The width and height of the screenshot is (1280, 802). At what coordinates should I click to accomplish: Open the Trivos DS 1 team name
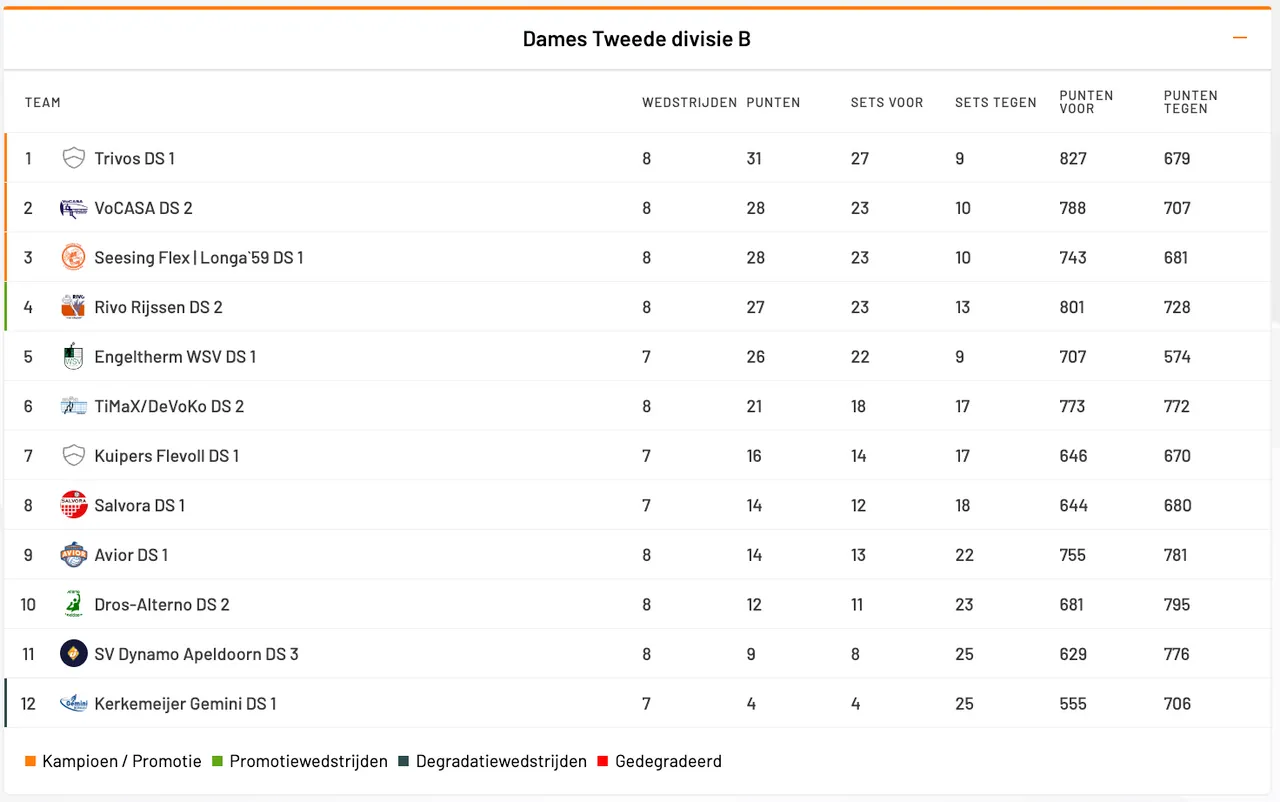tap(134, 158)
